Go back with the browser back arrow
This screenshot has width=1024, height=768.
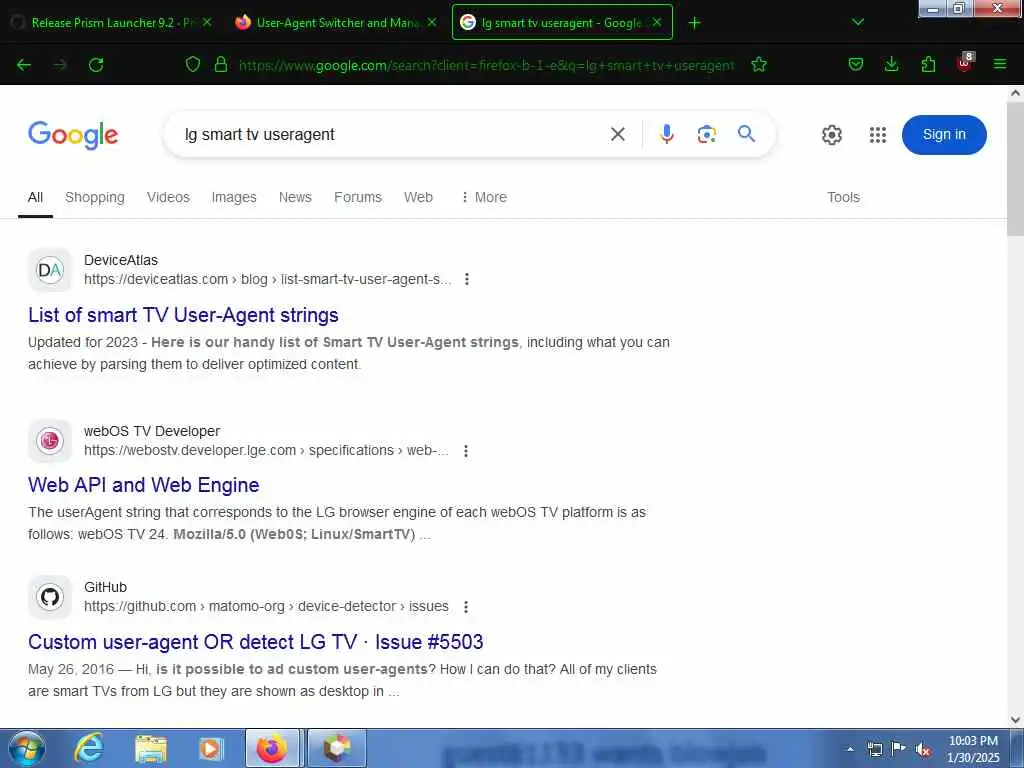pyautogui.click(x=24, y=65)
